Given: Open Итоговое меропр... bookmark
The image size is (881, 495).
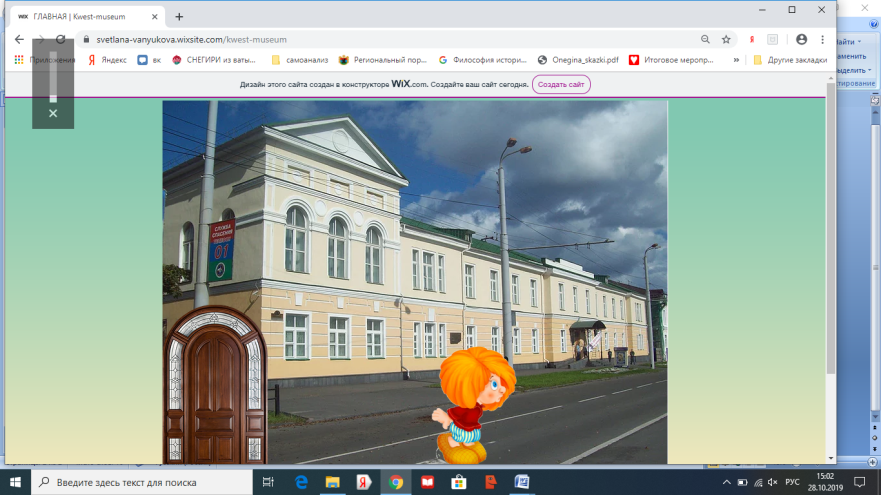Looking at the screenshot, I should click(x=671, y=60).
